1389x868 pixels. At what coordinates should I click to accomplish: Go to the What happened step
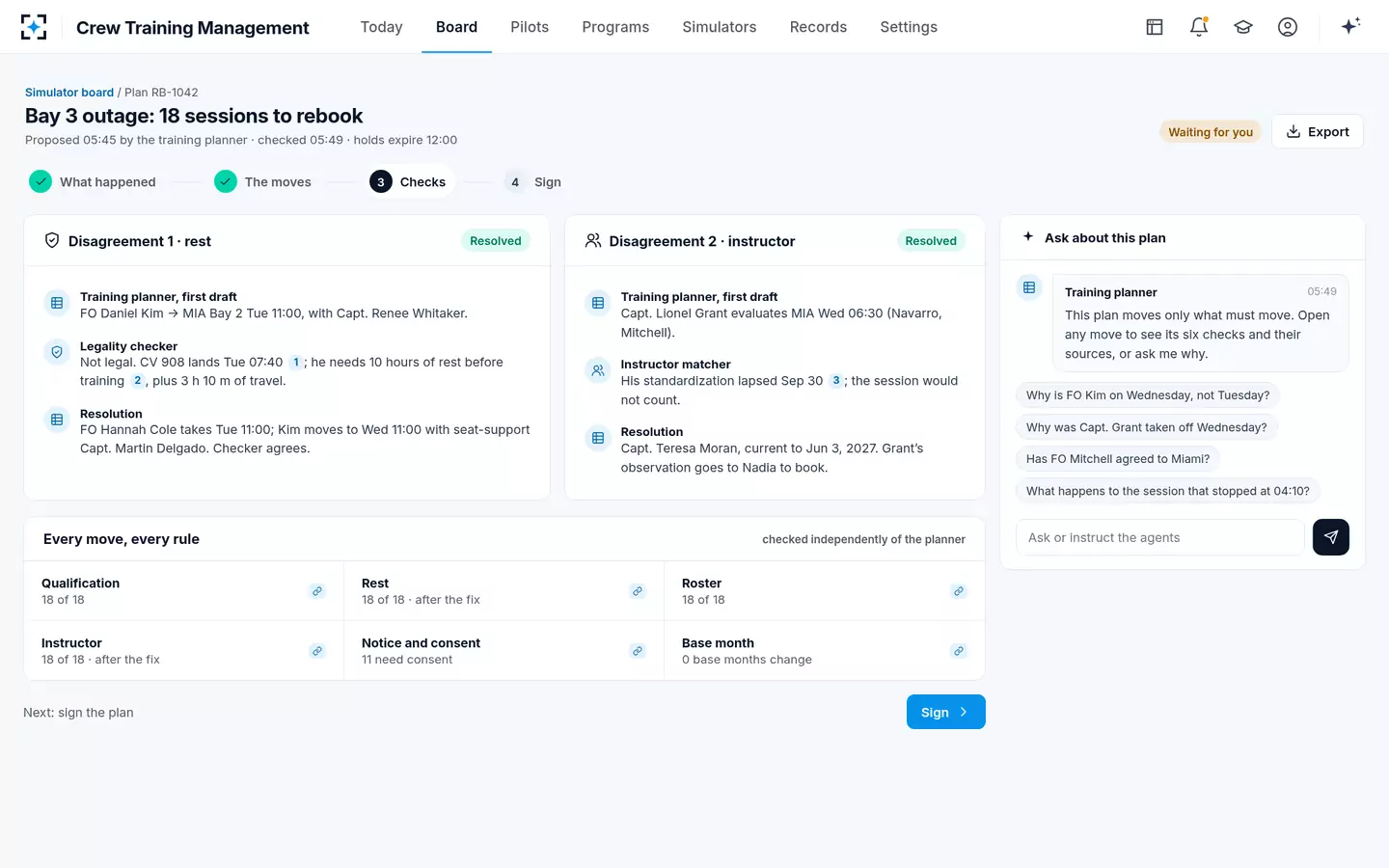[93, 181]
